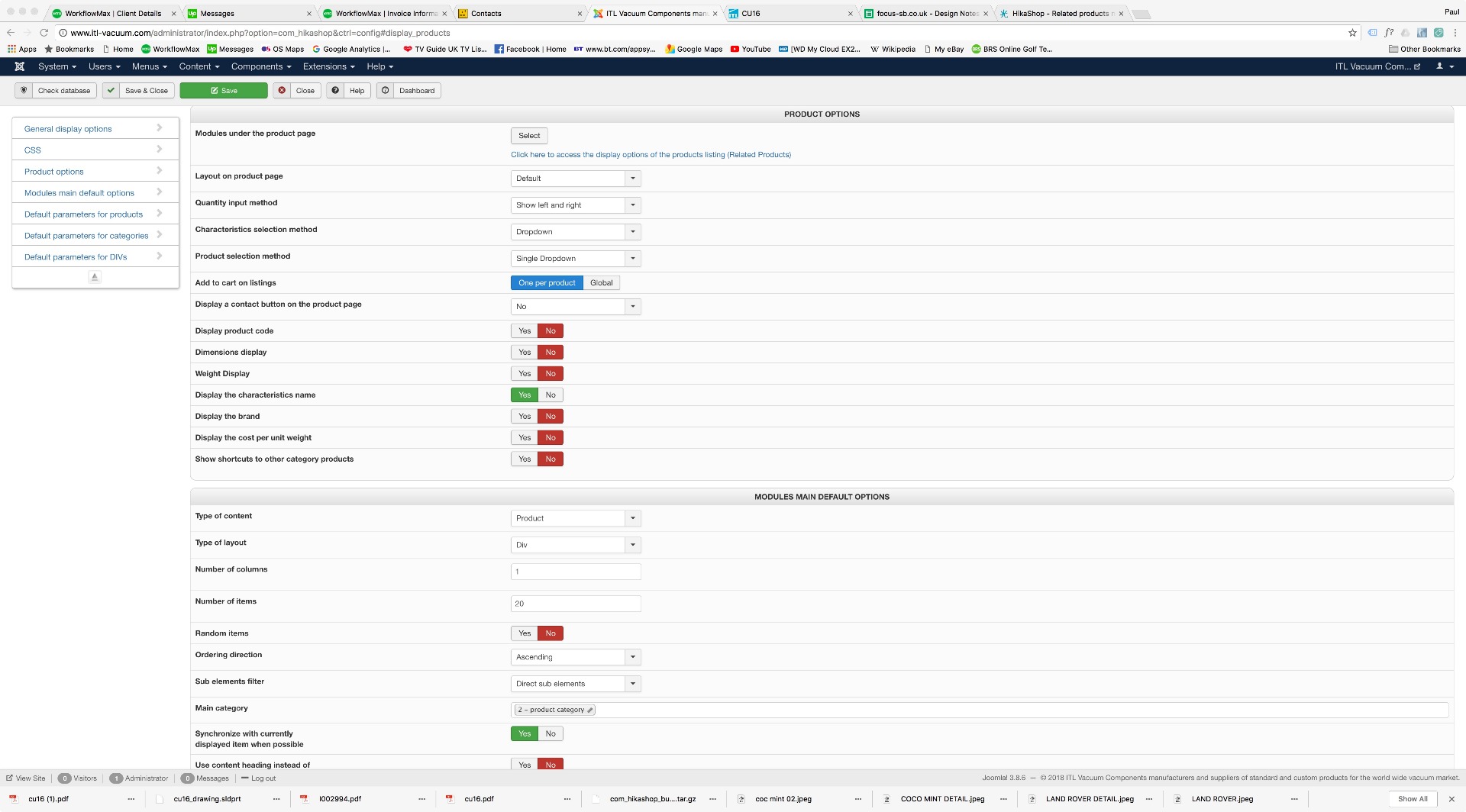Open the Apps grid in bookmarks bar
1466x812 pixels.
coord(22,49)
